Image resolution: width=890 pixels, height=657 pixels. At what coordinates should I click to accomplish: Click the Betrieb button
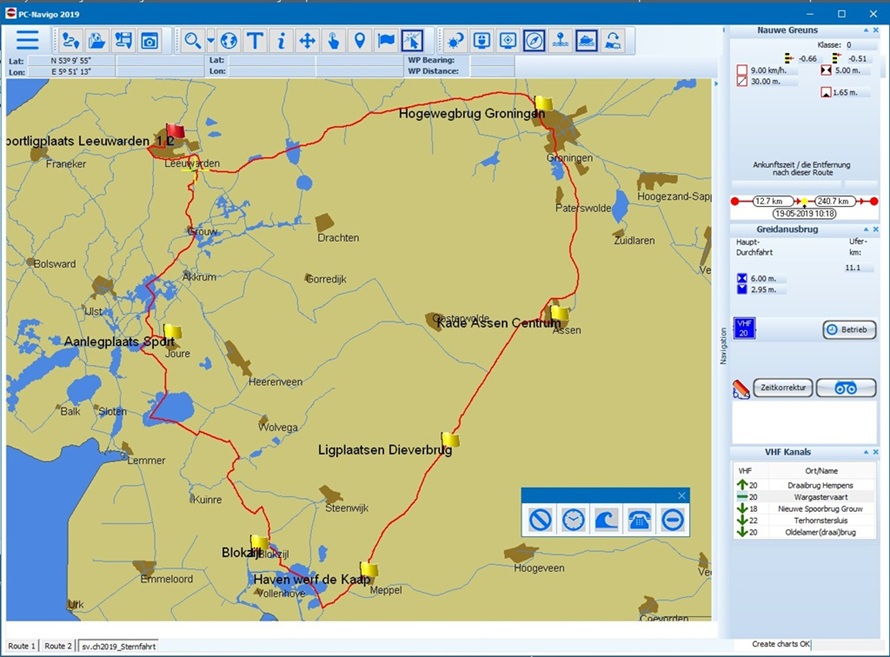pos(849,330)
